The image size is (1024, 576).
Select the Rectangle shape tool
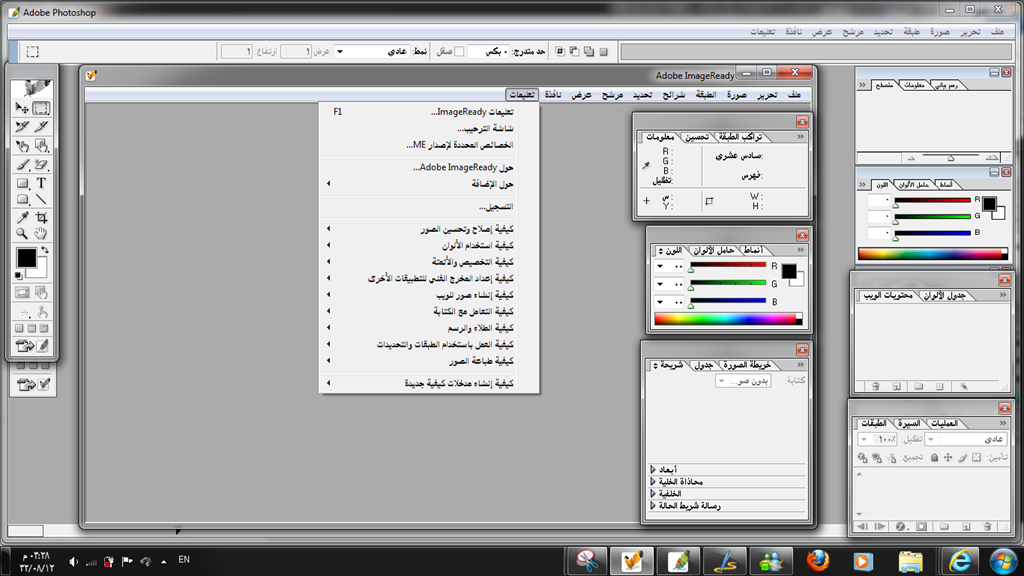(x=22, y=184)
